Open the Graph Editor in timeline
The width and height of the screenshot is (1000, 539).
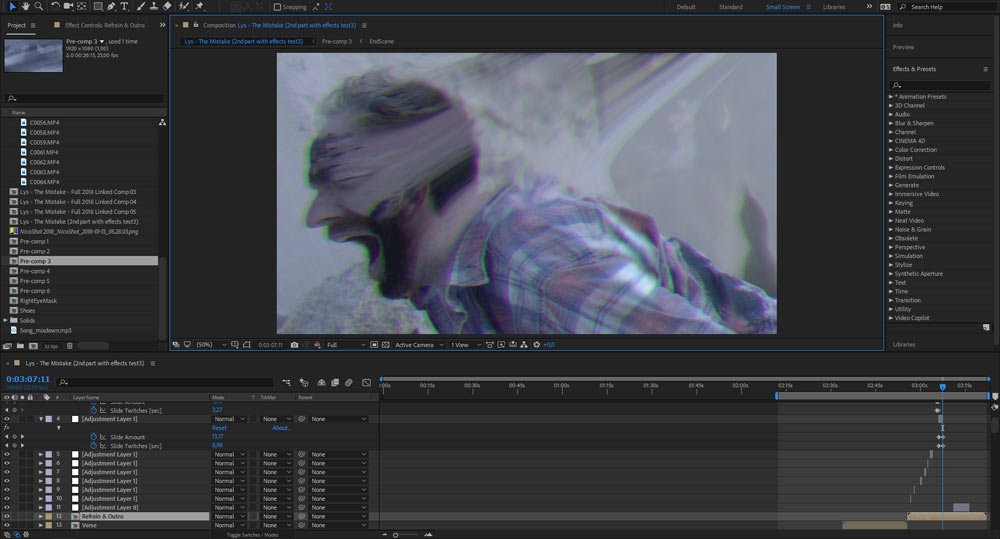coord(364,382)
